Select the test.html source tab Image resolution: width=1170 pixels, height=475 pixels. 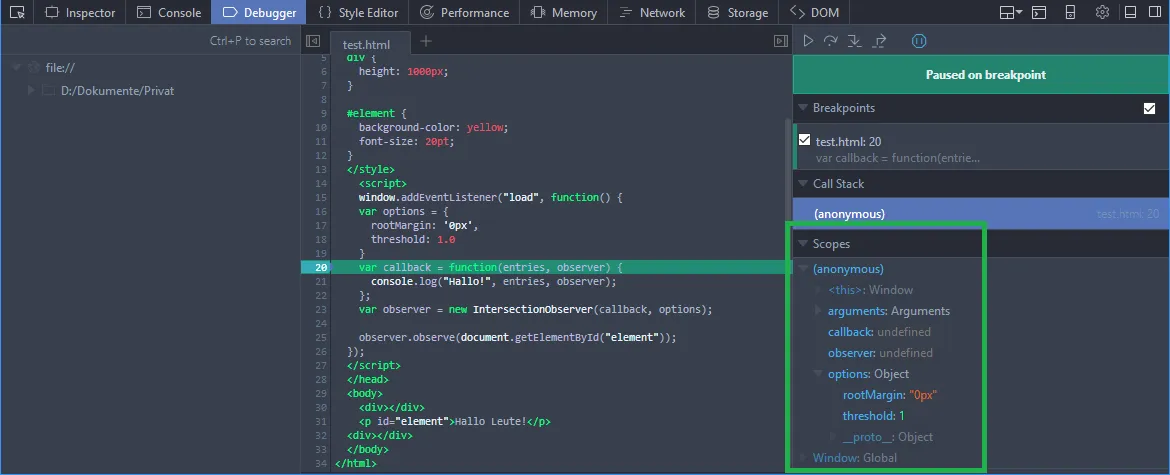click(x=366, y=44)
